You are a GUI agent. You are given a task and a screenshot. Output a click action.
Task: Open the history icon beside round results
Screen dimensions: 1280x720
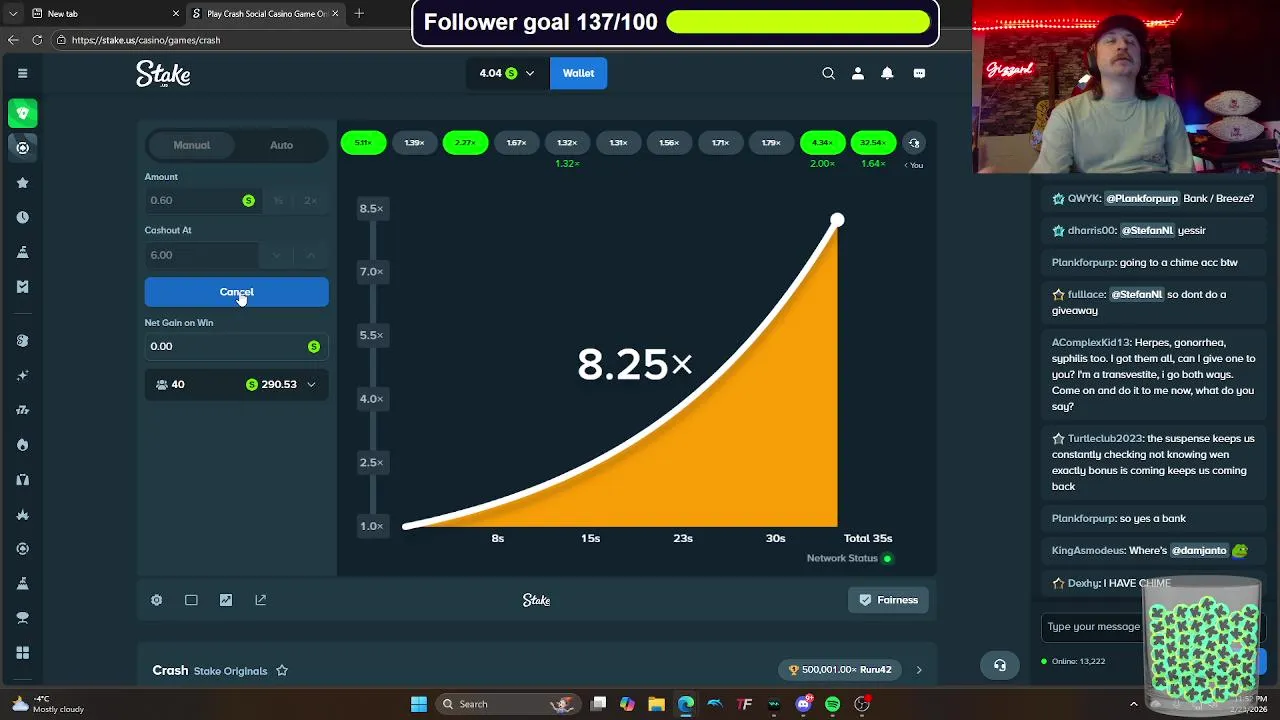[x=914, y=143]
